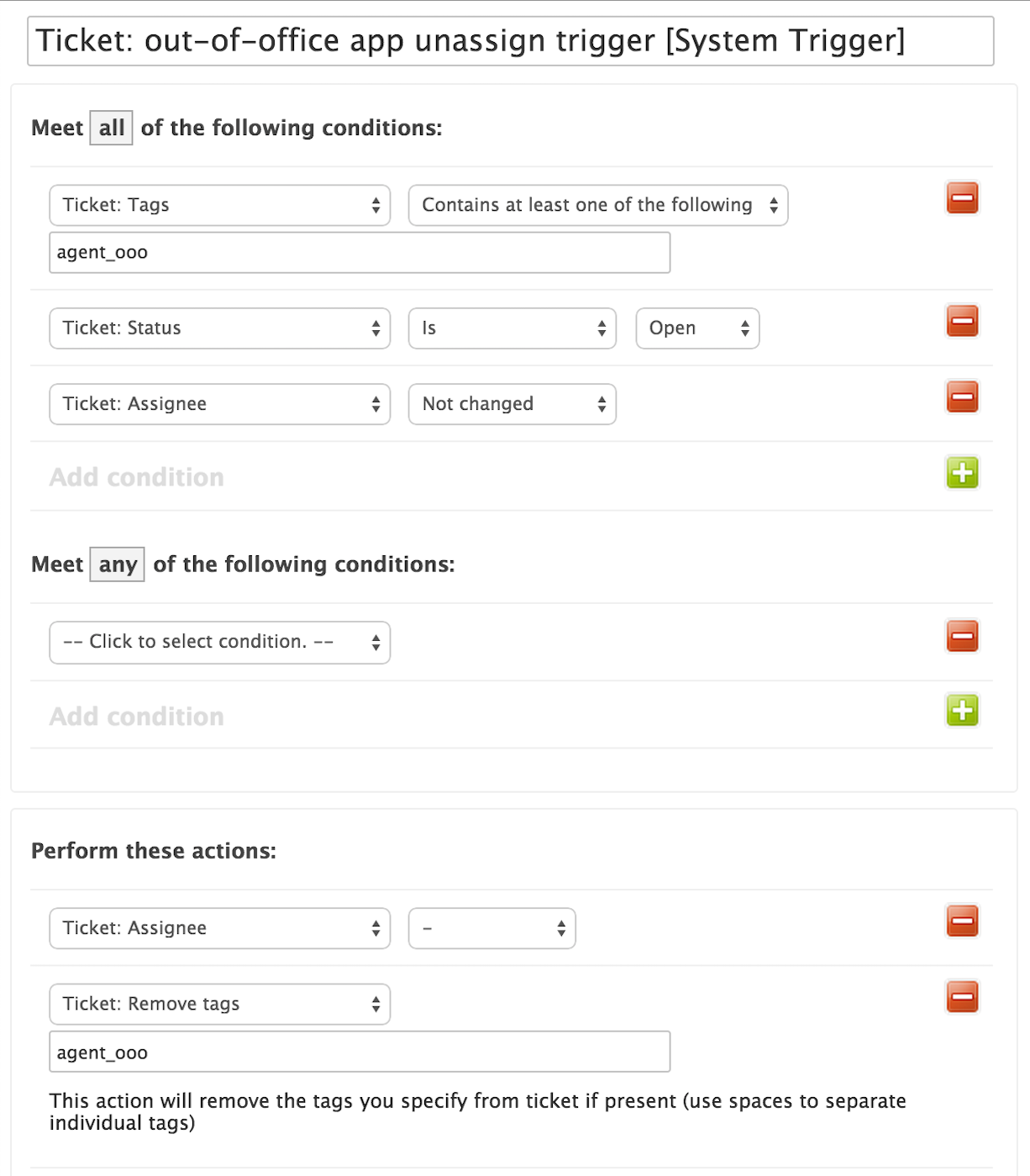Remove the Ticket: Status condition row

tap(962, 321)
